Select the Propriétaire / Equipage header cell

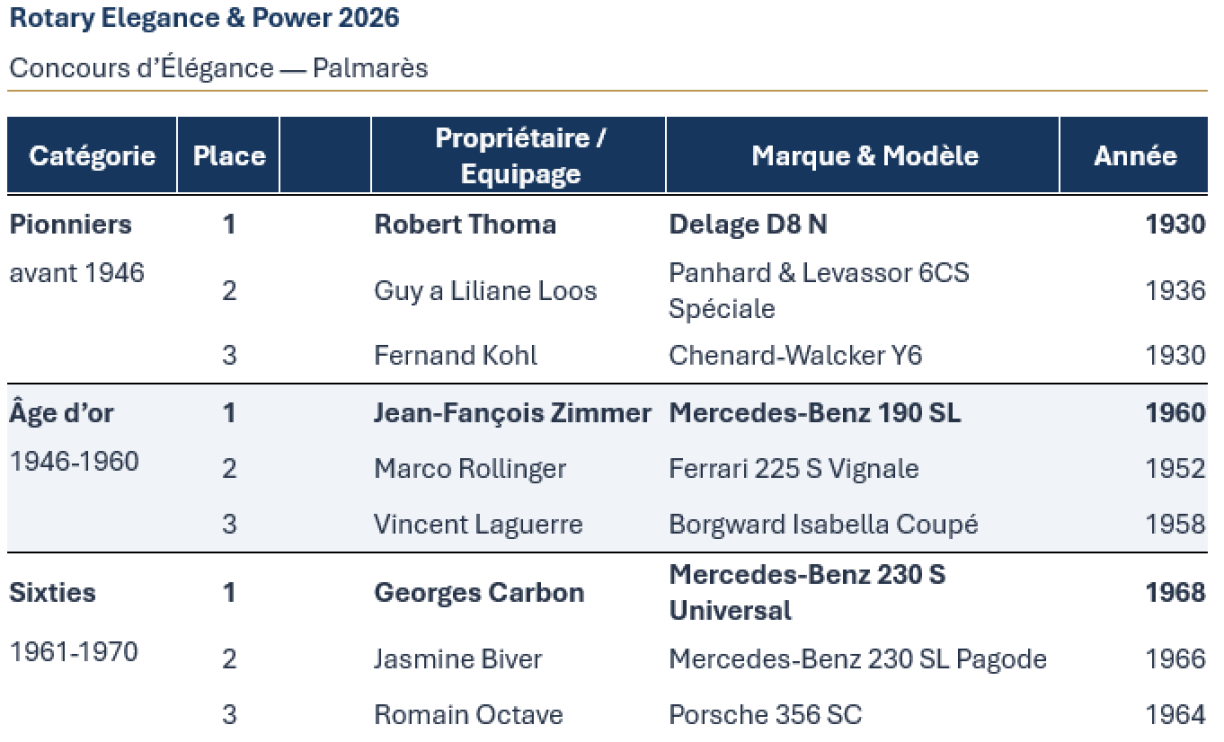pos(520,156)
